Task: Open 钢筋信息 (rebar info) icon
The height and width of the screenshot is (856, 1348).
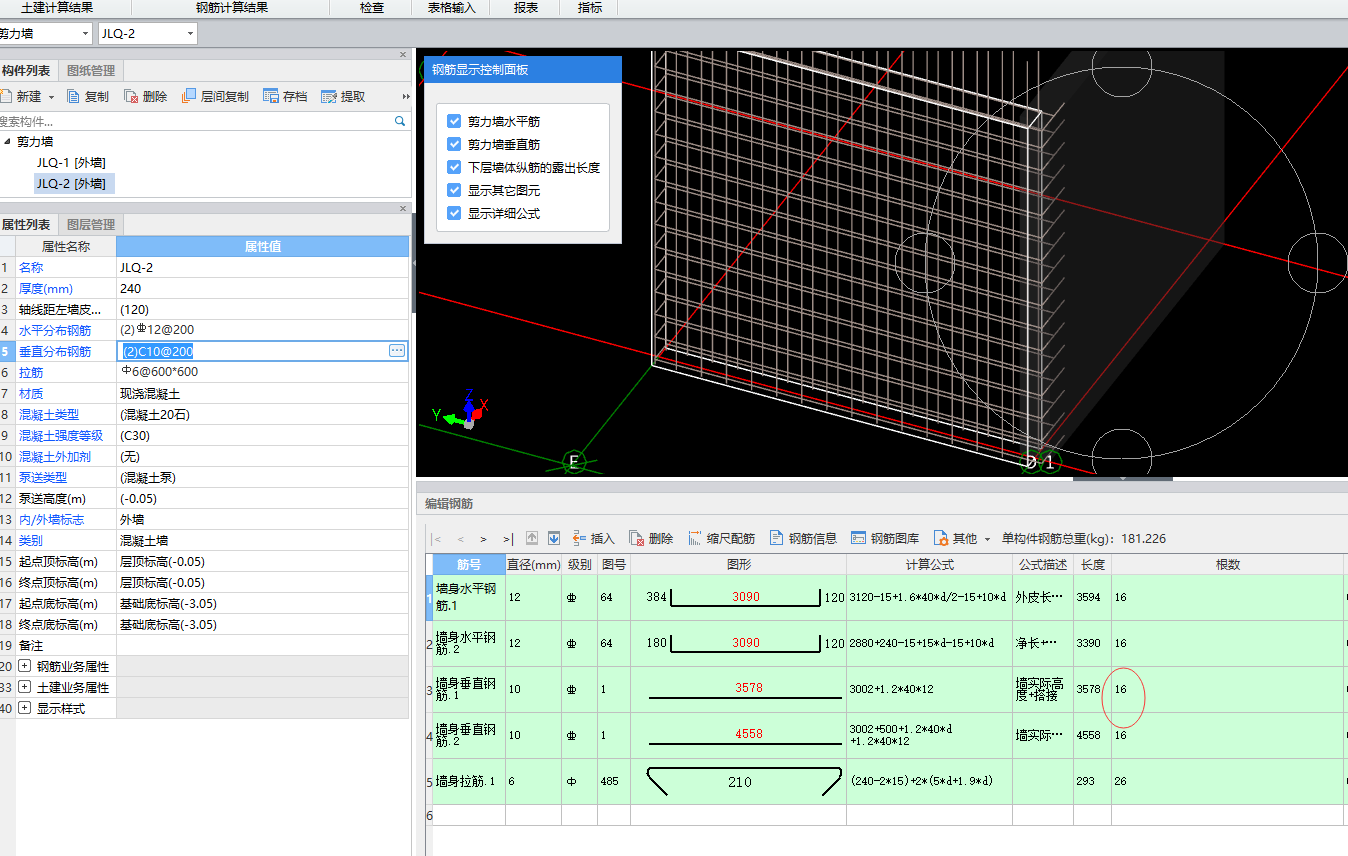Action: click(x=776, y=538)
